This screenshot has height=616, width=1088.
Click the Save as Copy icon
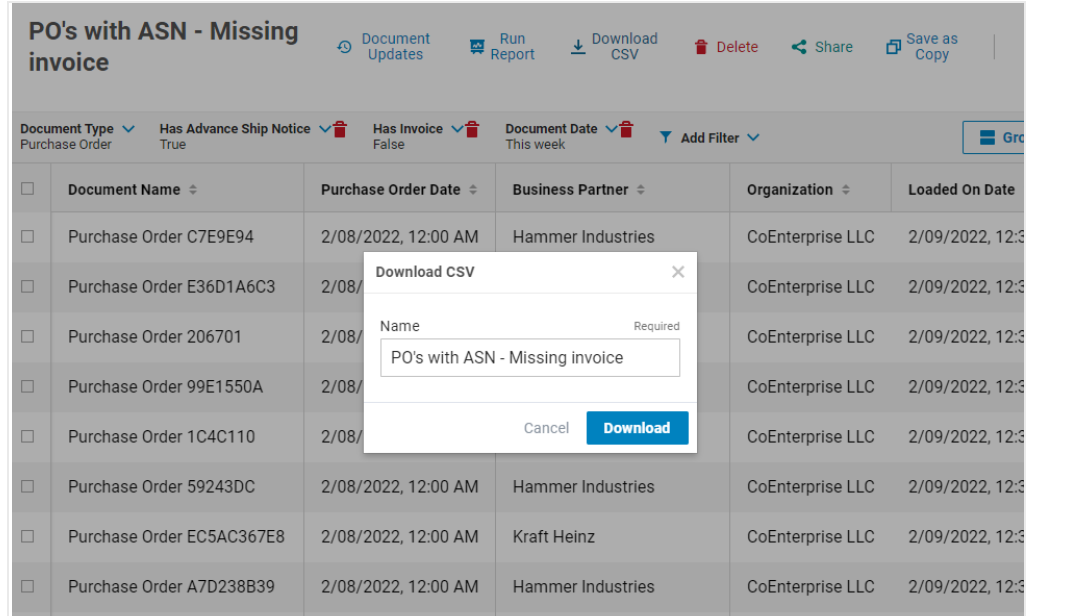893,47
